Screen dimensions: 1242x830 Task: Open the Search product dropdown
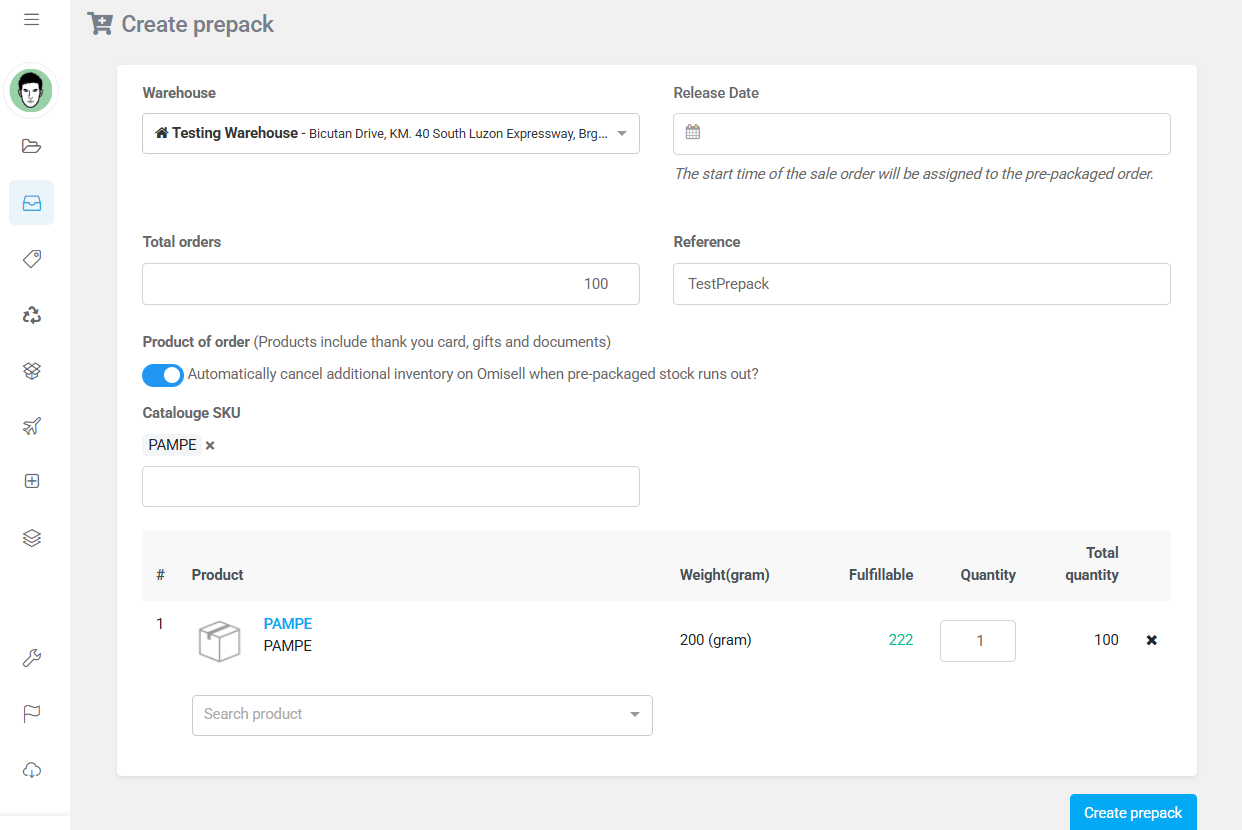[421, 715]
